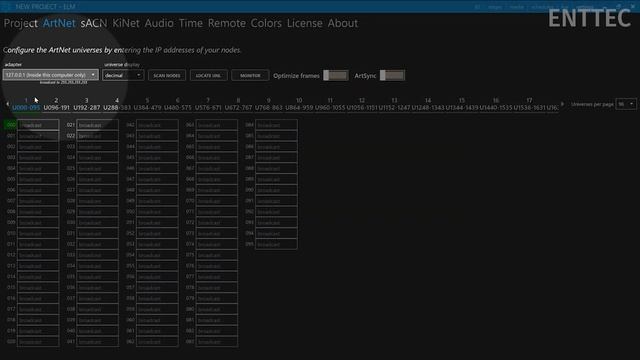This screenshot has width=640, height=360.
Task: Open the Project menu
Action: 20,23
